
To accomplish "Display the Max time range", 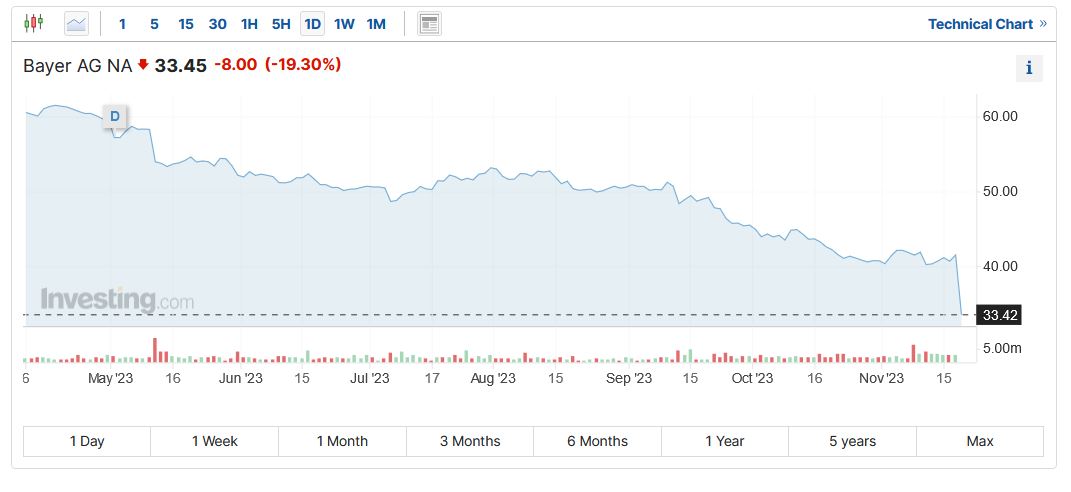I will pos(980,441).
